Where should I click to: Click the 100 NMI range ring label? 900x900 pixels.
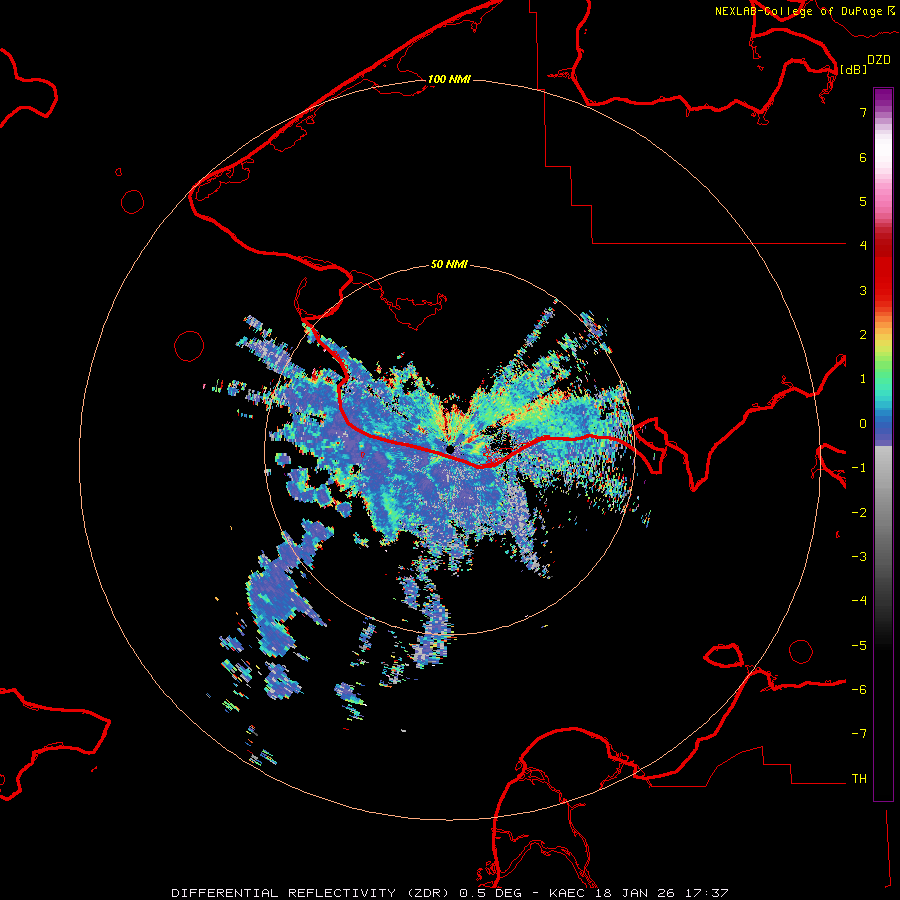point(449,79)
